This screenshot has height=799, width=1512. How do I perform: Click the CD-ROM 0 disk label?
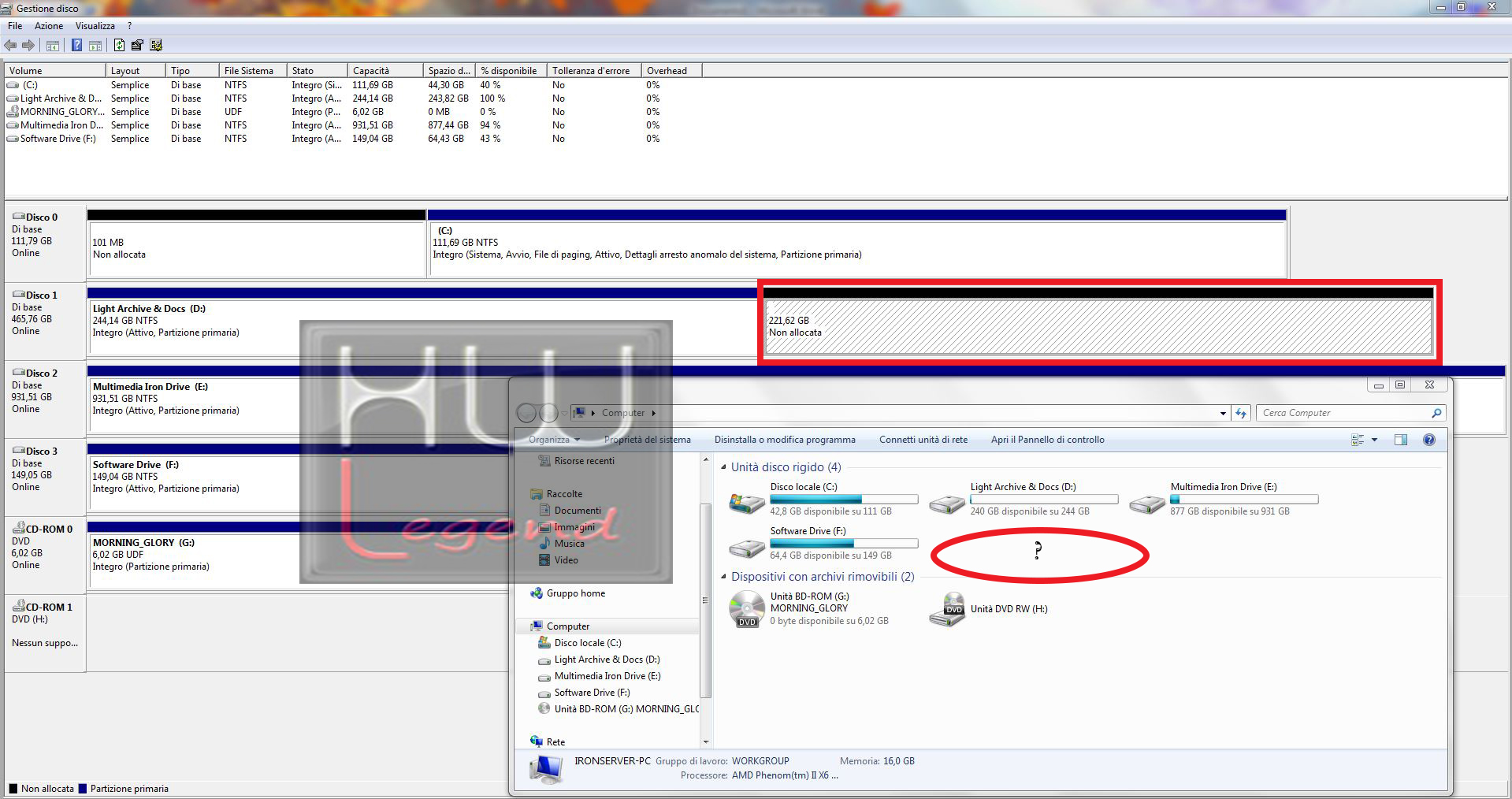49,530
